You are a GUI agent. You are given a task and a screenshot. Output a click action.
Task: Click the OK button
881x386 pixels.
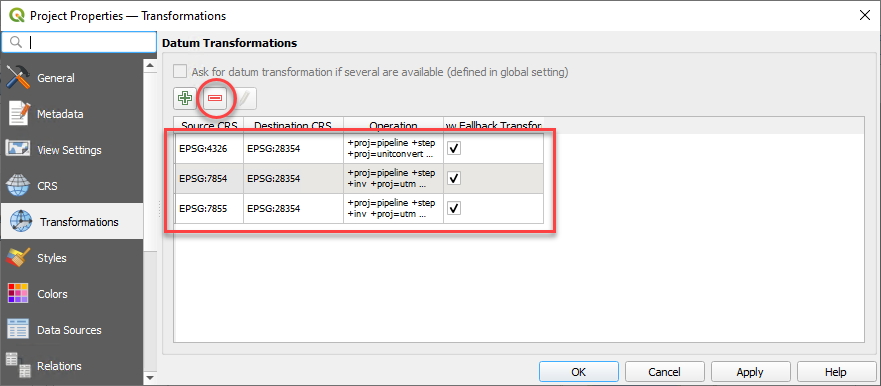579,372
